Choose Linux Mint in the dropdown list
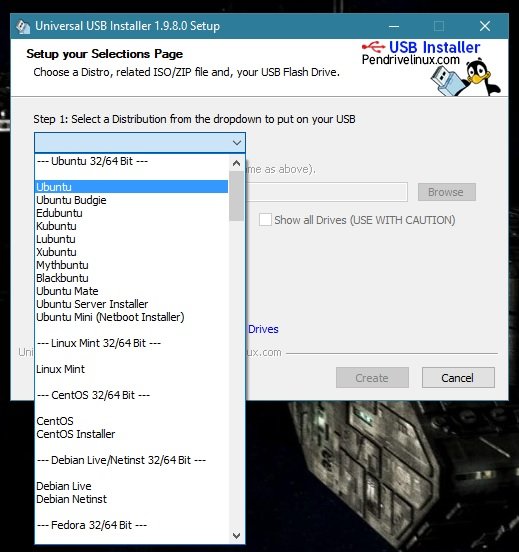The height and width of the screenshot is (552, 519). point(131,369)
